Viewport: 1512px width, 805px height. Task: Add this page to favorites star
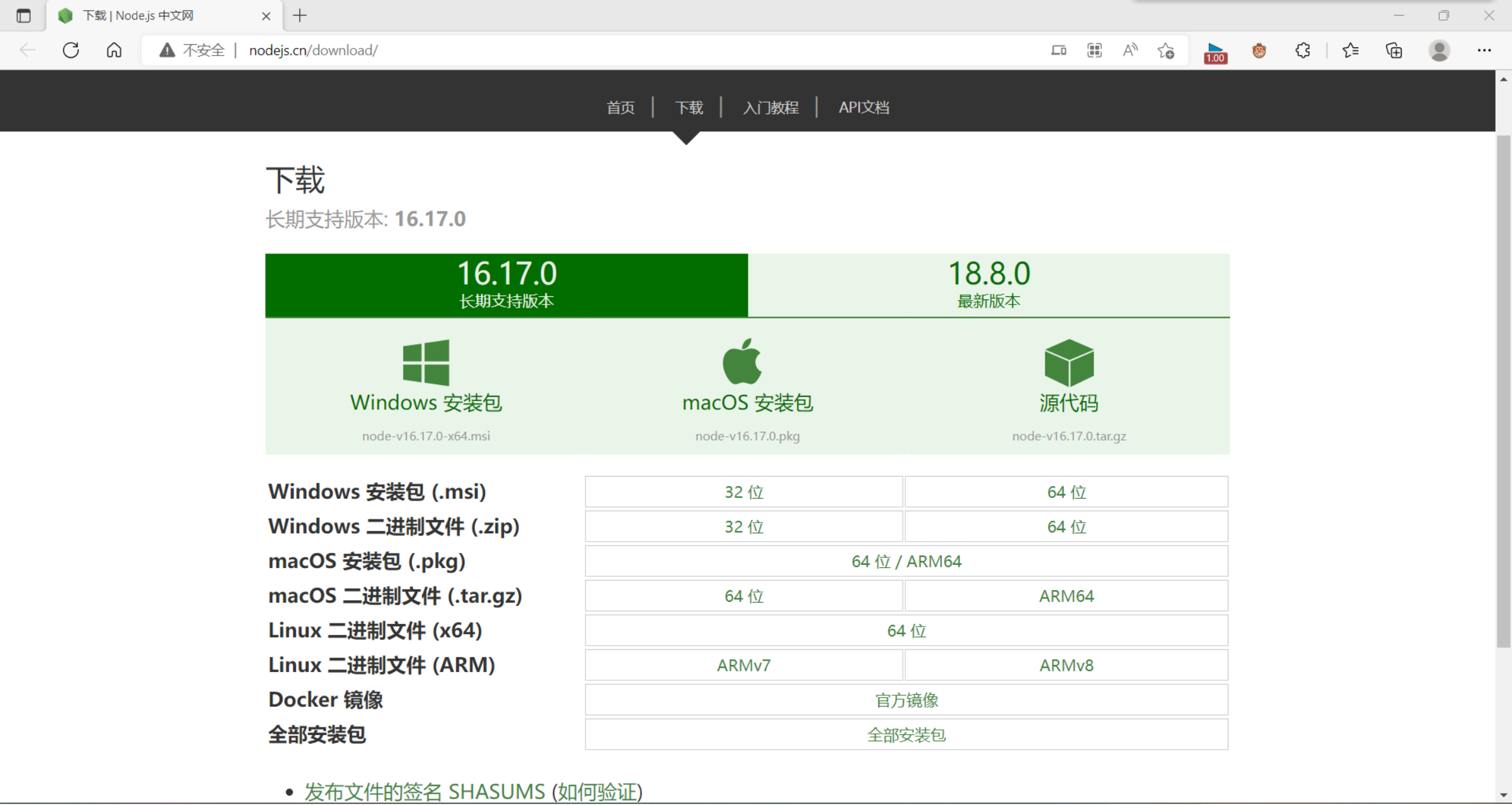1165,50
